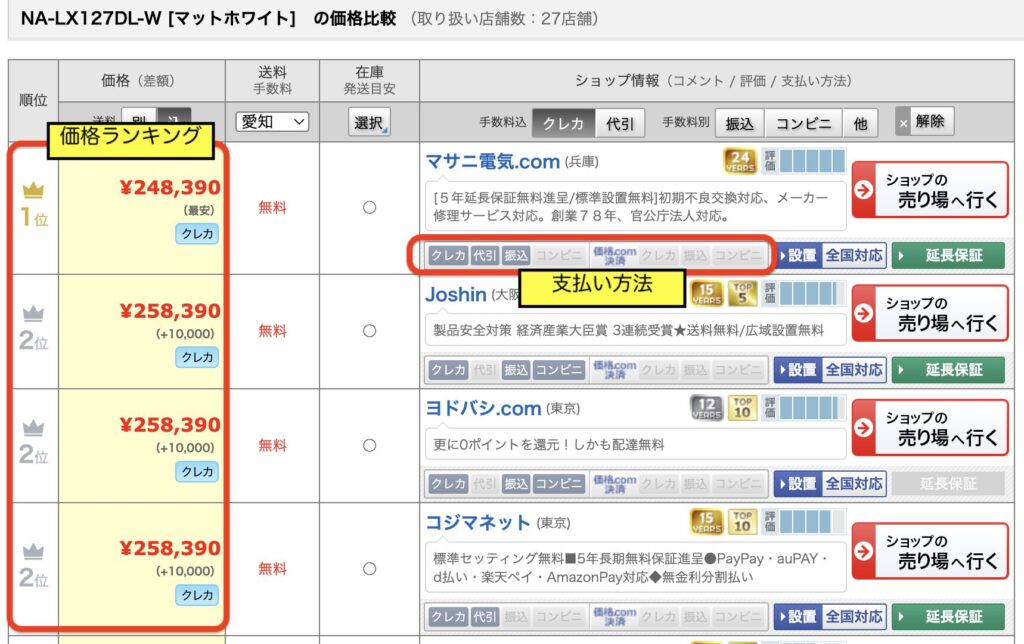Toggle the コンビニ payment filter
1024x644 pixels.
tap(803, 123)
